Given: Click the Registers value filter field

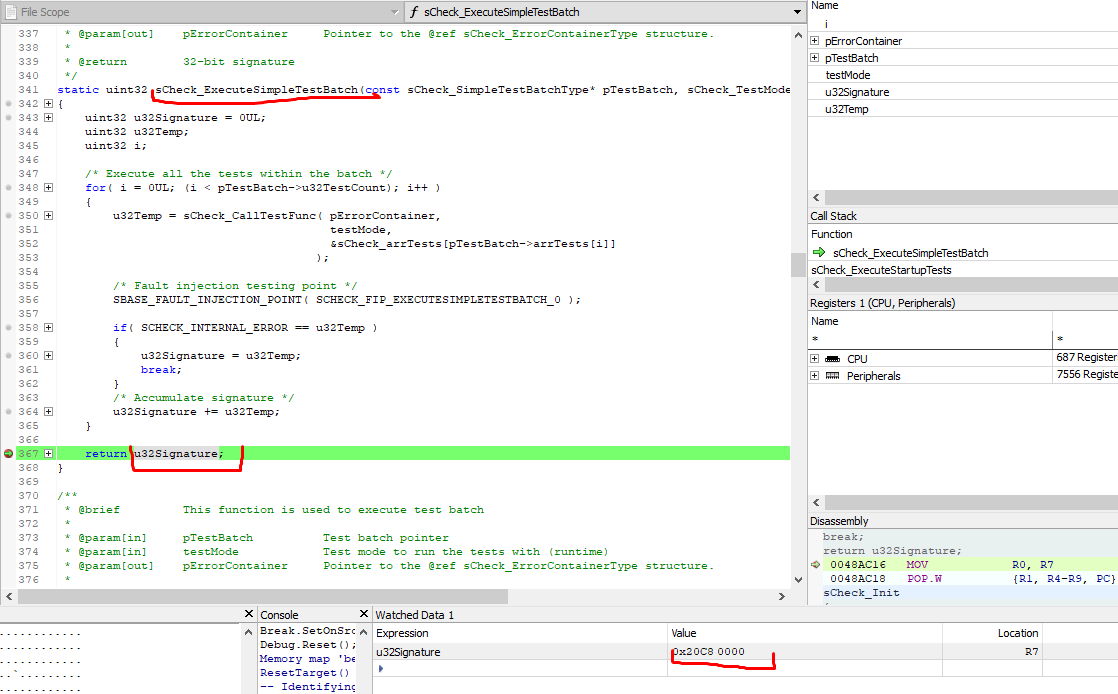Looking at the screenshot, I should click(x=1085, y=339).
